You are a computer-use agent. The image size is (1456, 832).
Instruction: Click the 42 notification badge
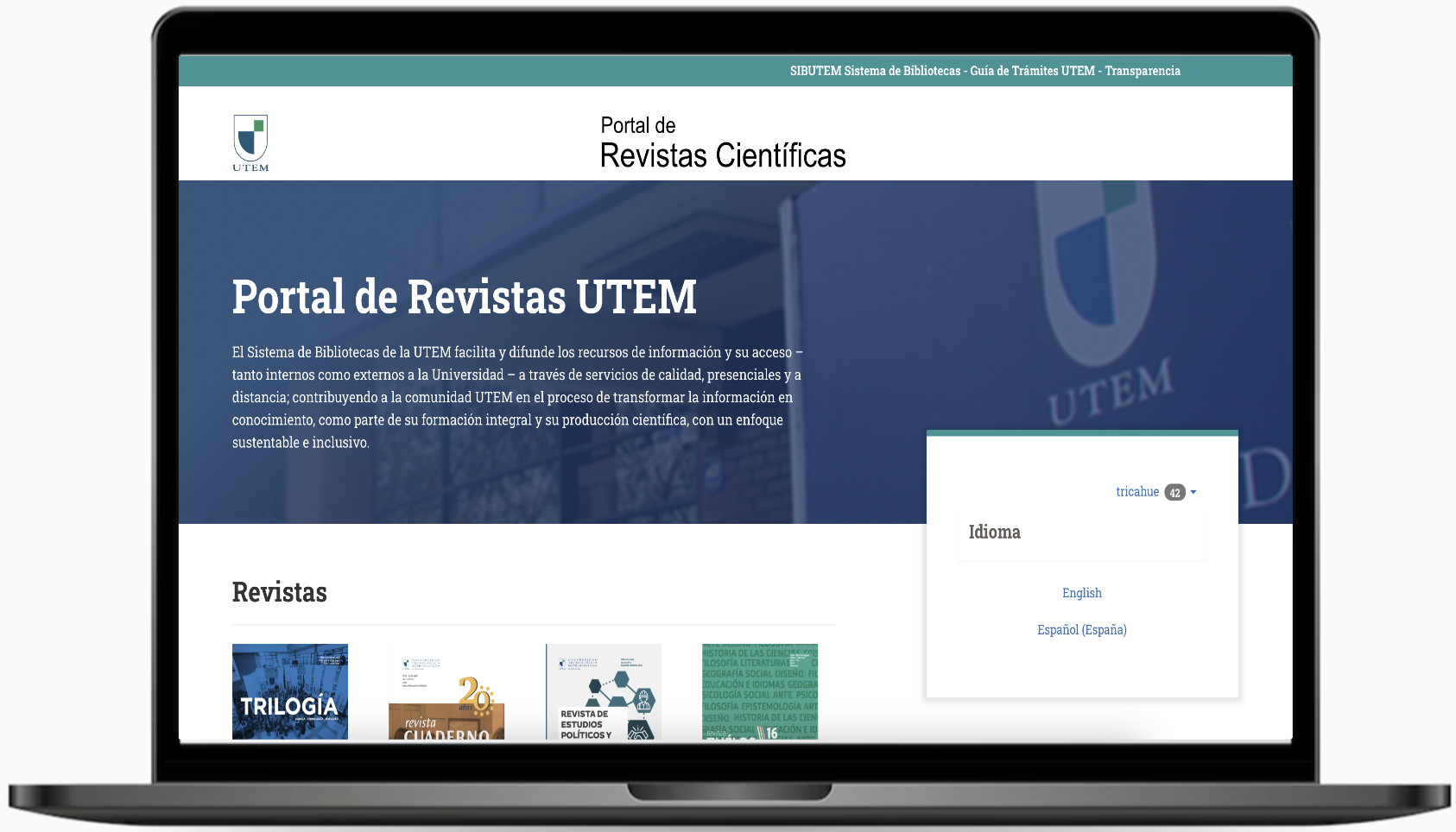(x=1174, y=493)
